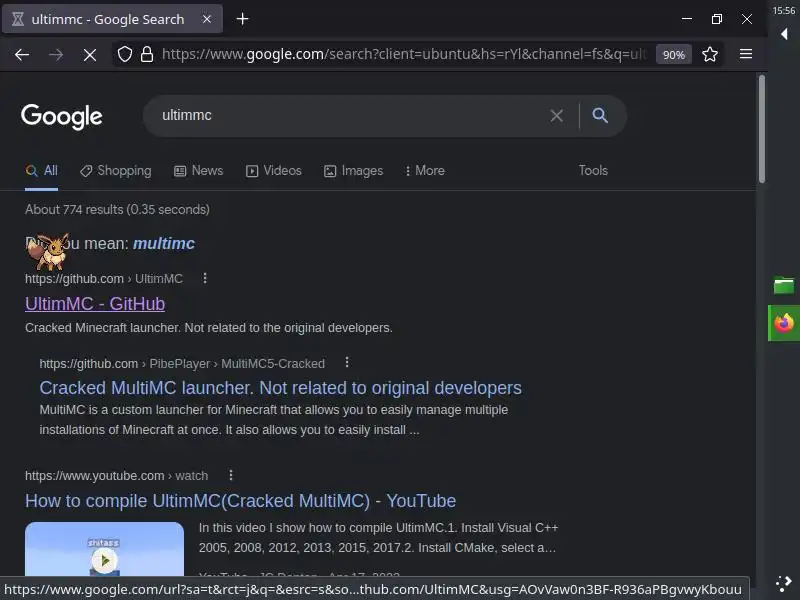Go back with the browser back arrow

point(22,54)
